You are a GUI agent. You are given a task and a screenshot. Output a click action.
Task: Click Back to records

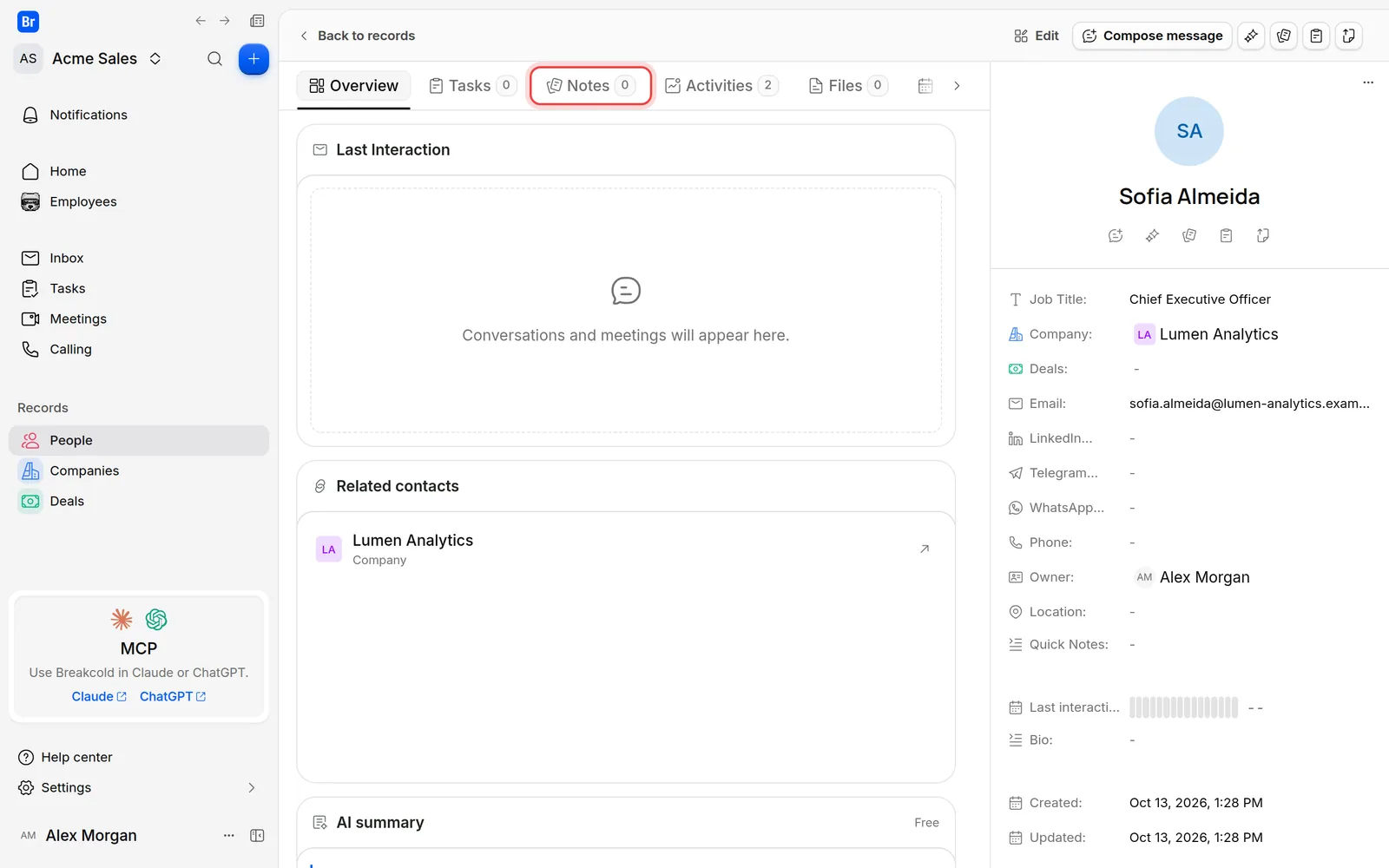point(357,36)
